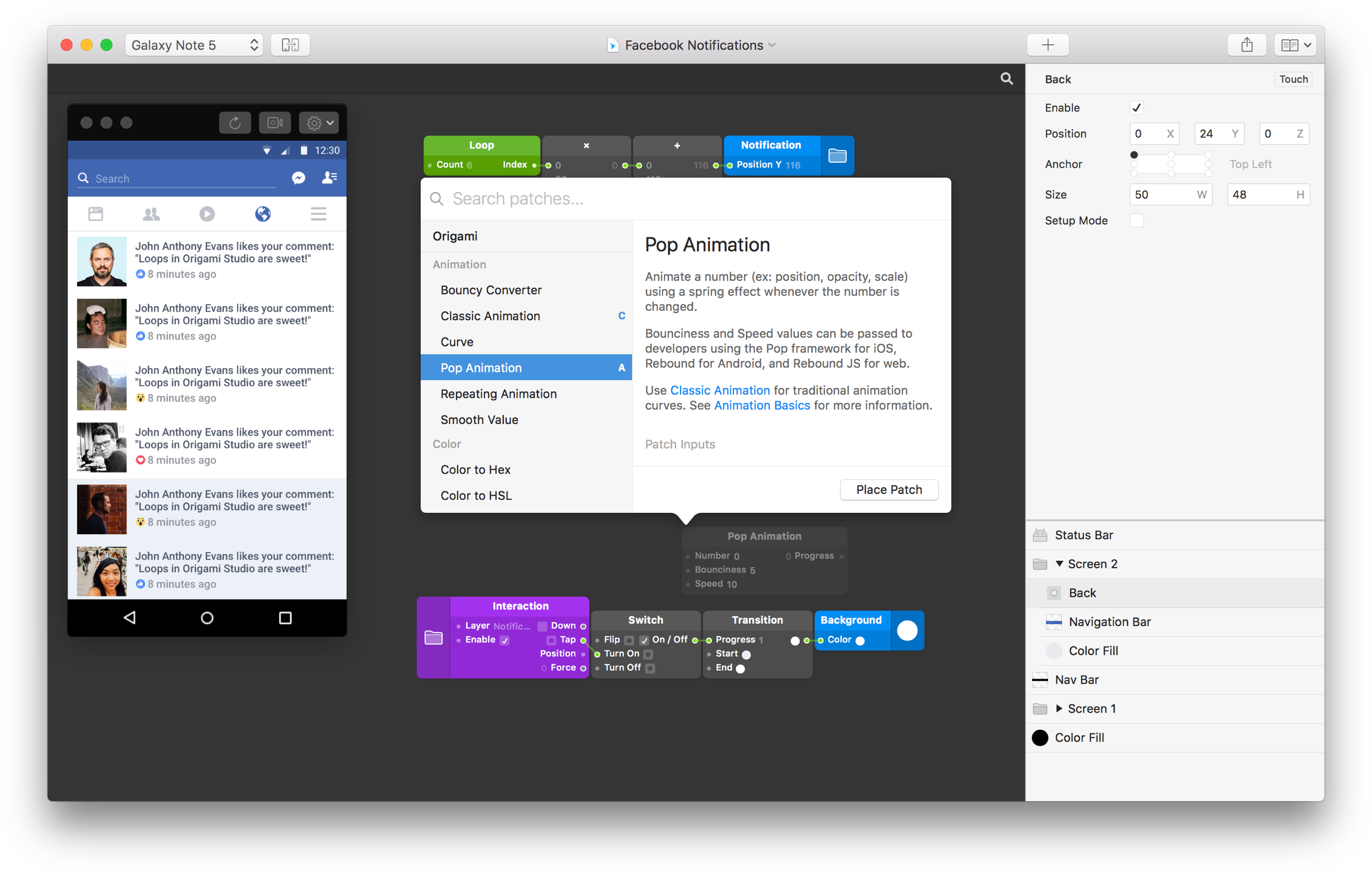Open the panel layout view dropdown
Viewport: 1372px width, 875px height.
1295,45
